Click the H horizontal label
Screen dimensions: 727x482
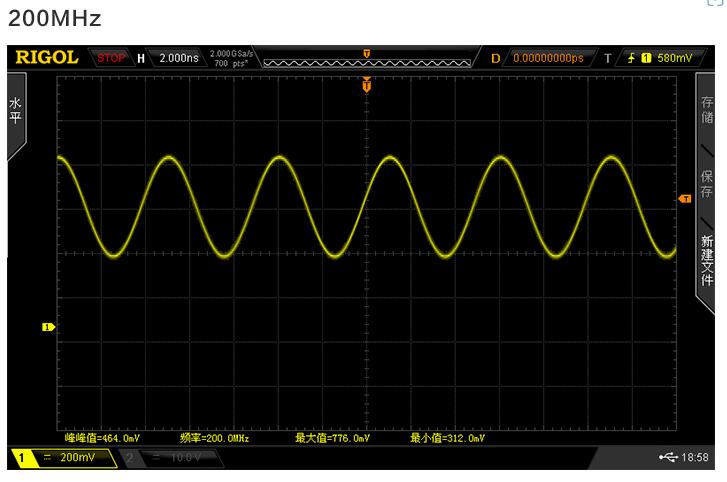pyautogui.click(x=141, y=58)
